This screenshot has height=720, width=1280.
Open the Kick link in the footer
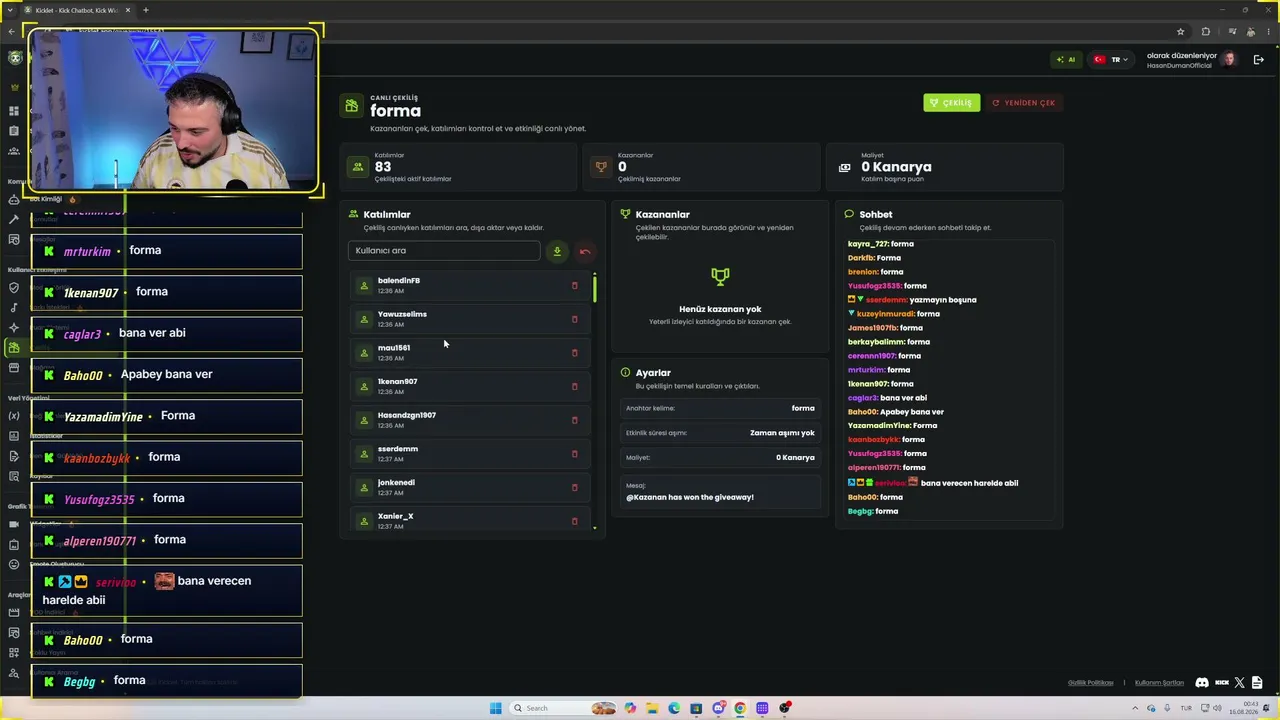click(x=1222, y=683)
